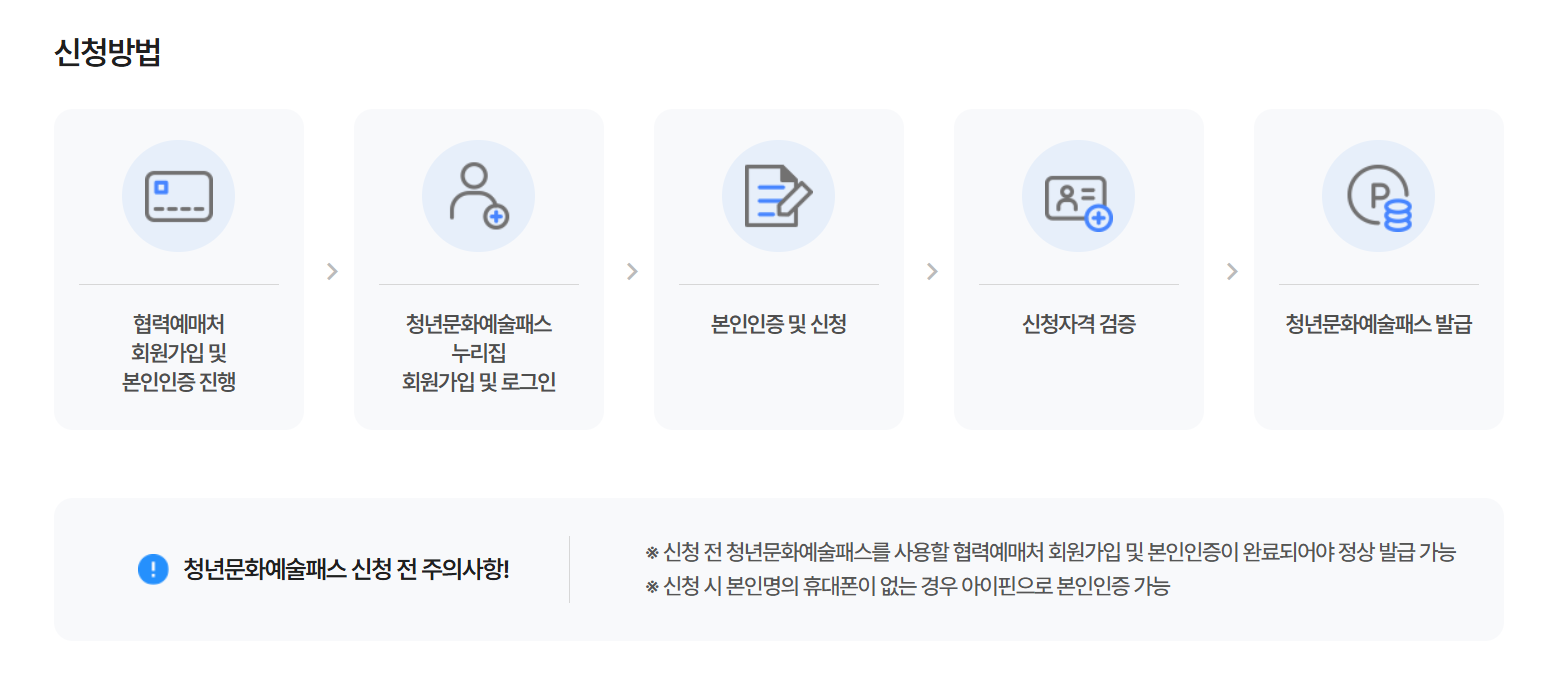Select the add-user person icon
Image resolution: width=1549 pixels, height=679 pixels.
479,196
